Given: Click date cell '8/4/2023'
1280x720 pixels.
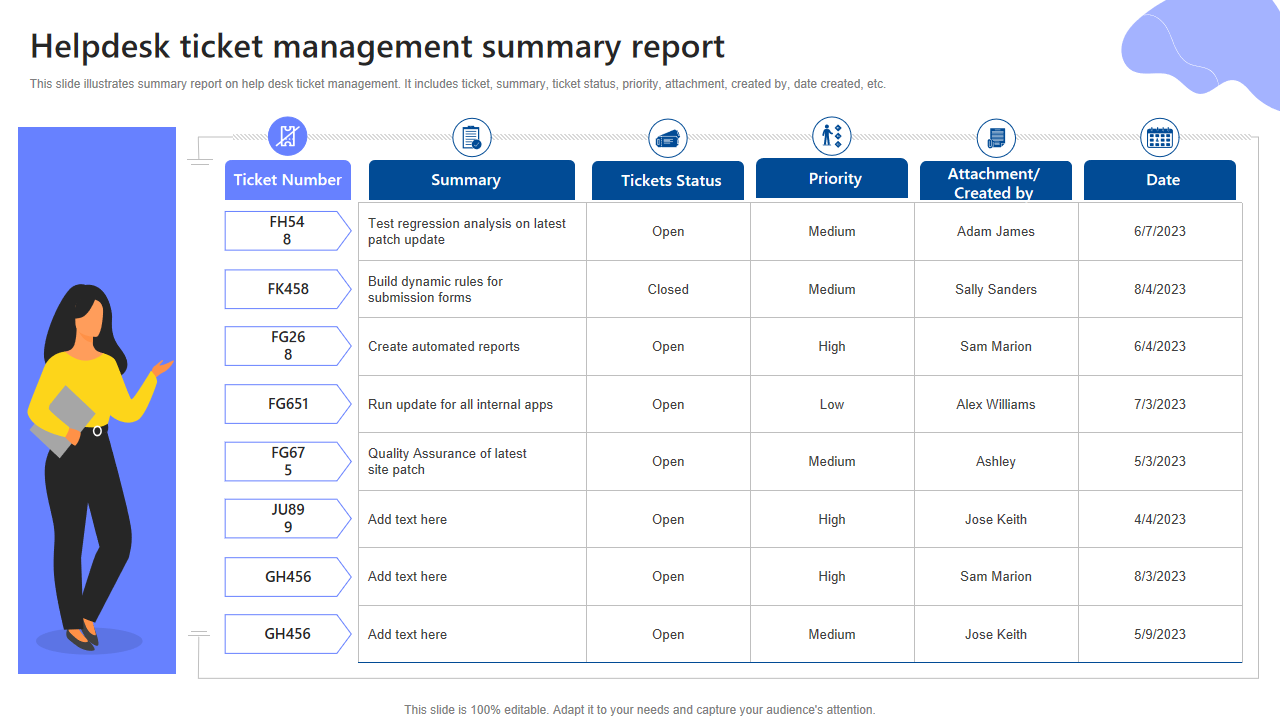Looking at the screenshot, I should (x=1160, y=289).
